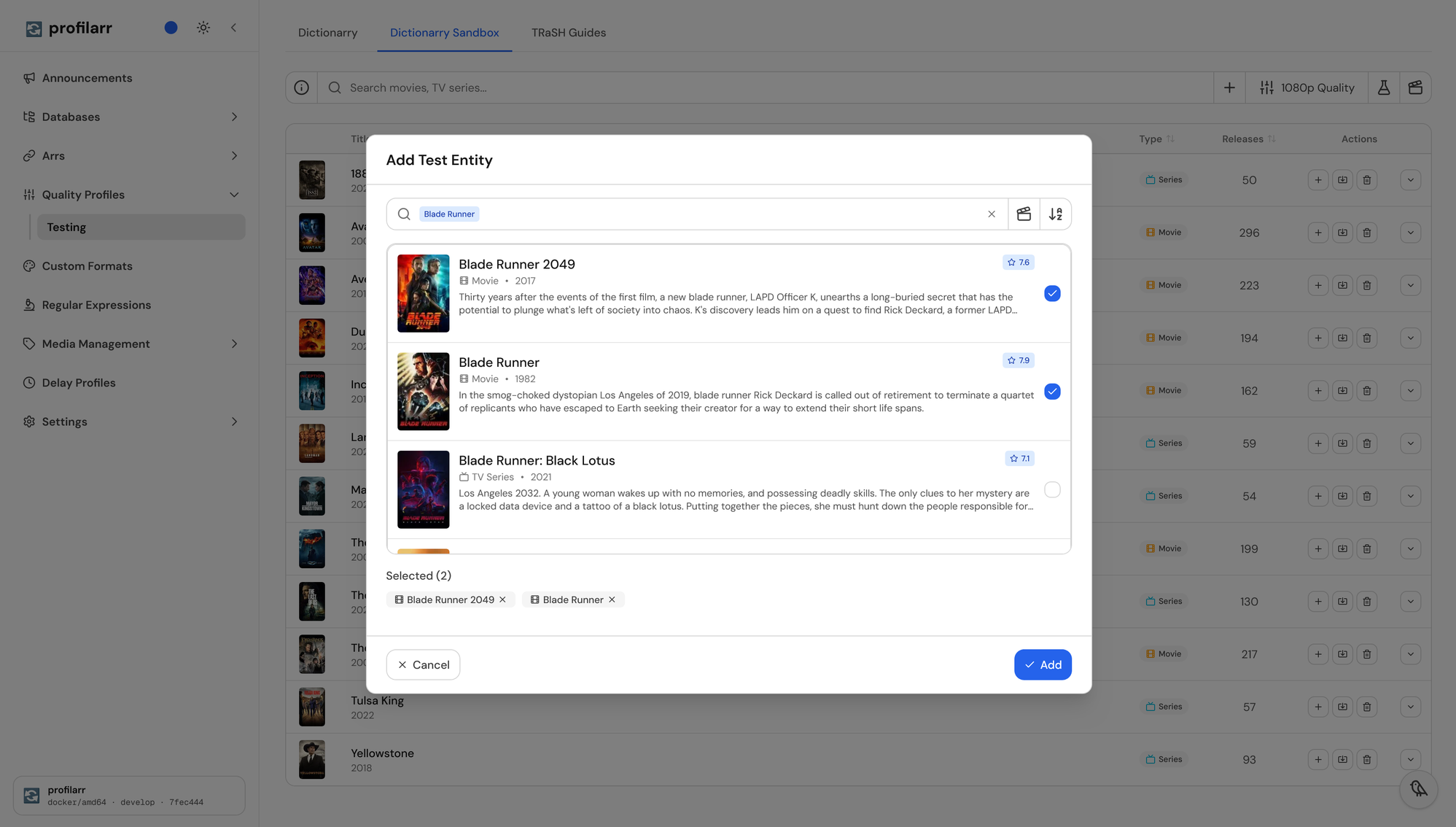This screenshot has height=827, width=1456.
Task: Add release for Yellowstone row
Action: (1317, 759)
